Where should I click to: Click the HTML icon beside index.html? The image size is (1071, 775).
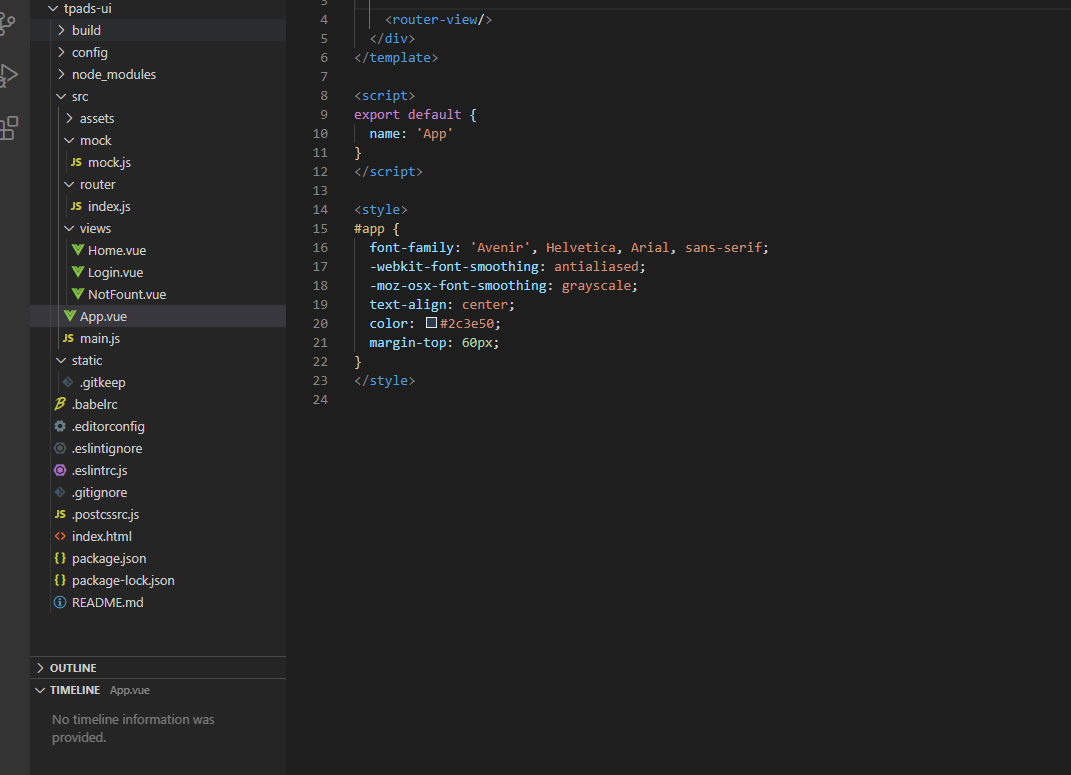click(60, 536)
